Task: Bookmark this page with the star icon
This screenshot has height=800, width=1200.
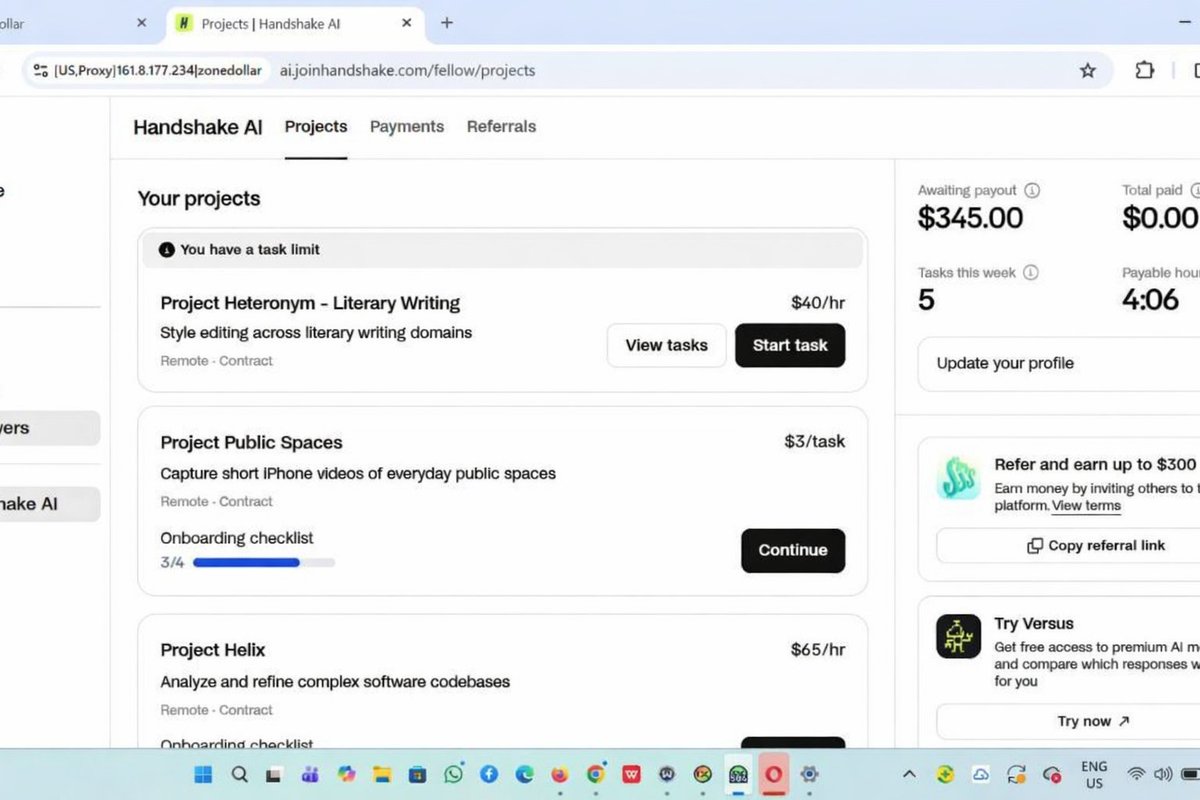Action: pyautogui.click(x=1087, y=71)
